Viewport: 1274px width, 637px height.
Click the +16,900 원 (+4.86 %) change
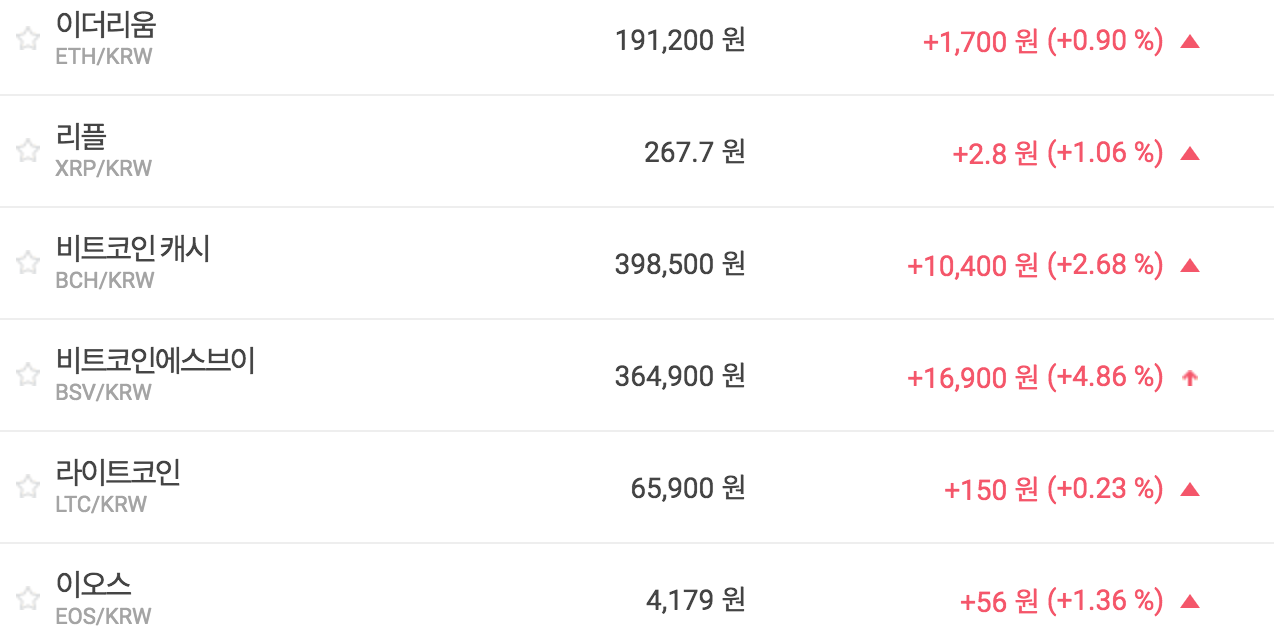[1035, 377]
